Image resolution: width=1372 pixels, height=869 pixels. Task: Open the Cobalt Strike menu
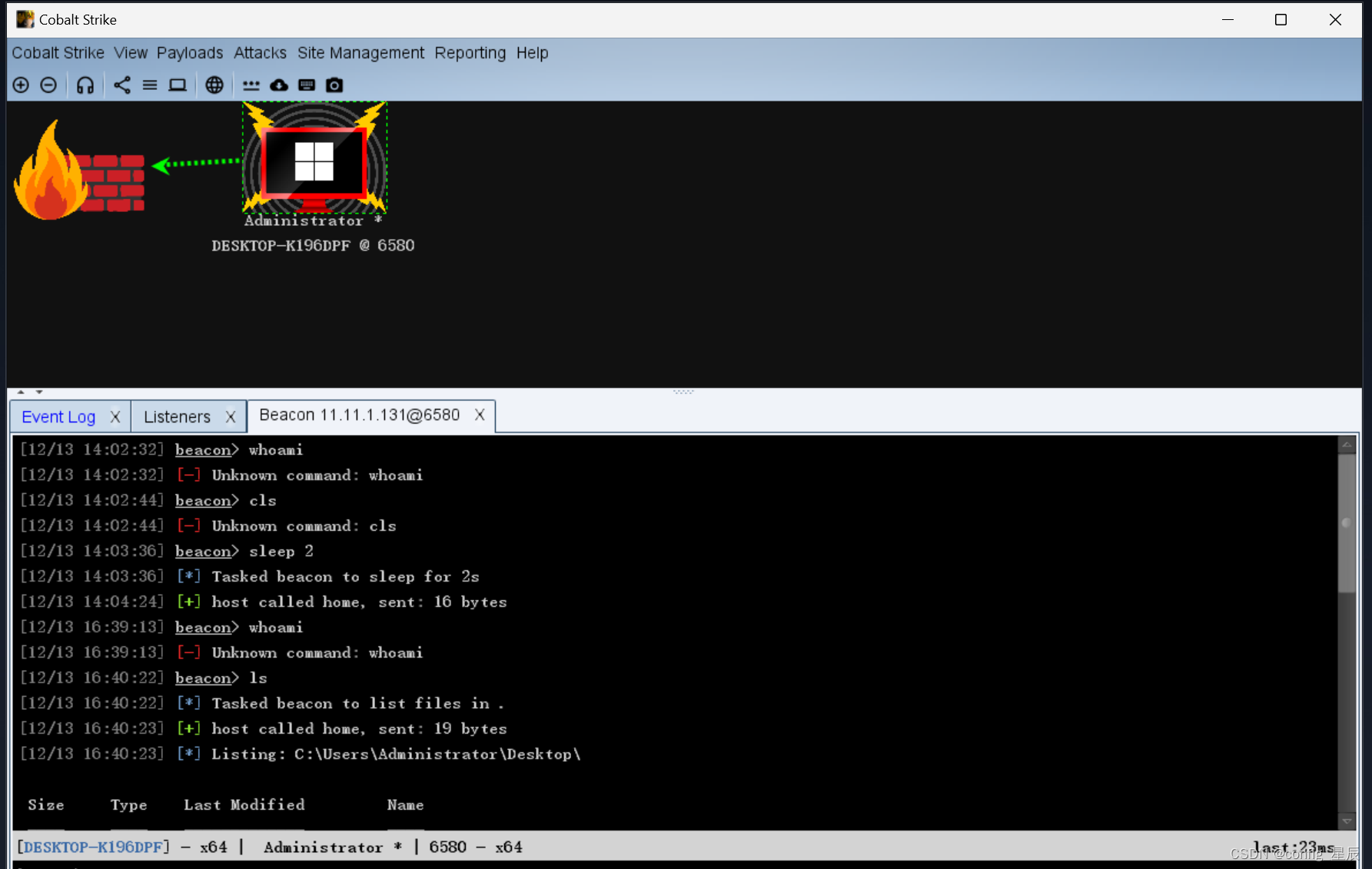tap(58, 53)
